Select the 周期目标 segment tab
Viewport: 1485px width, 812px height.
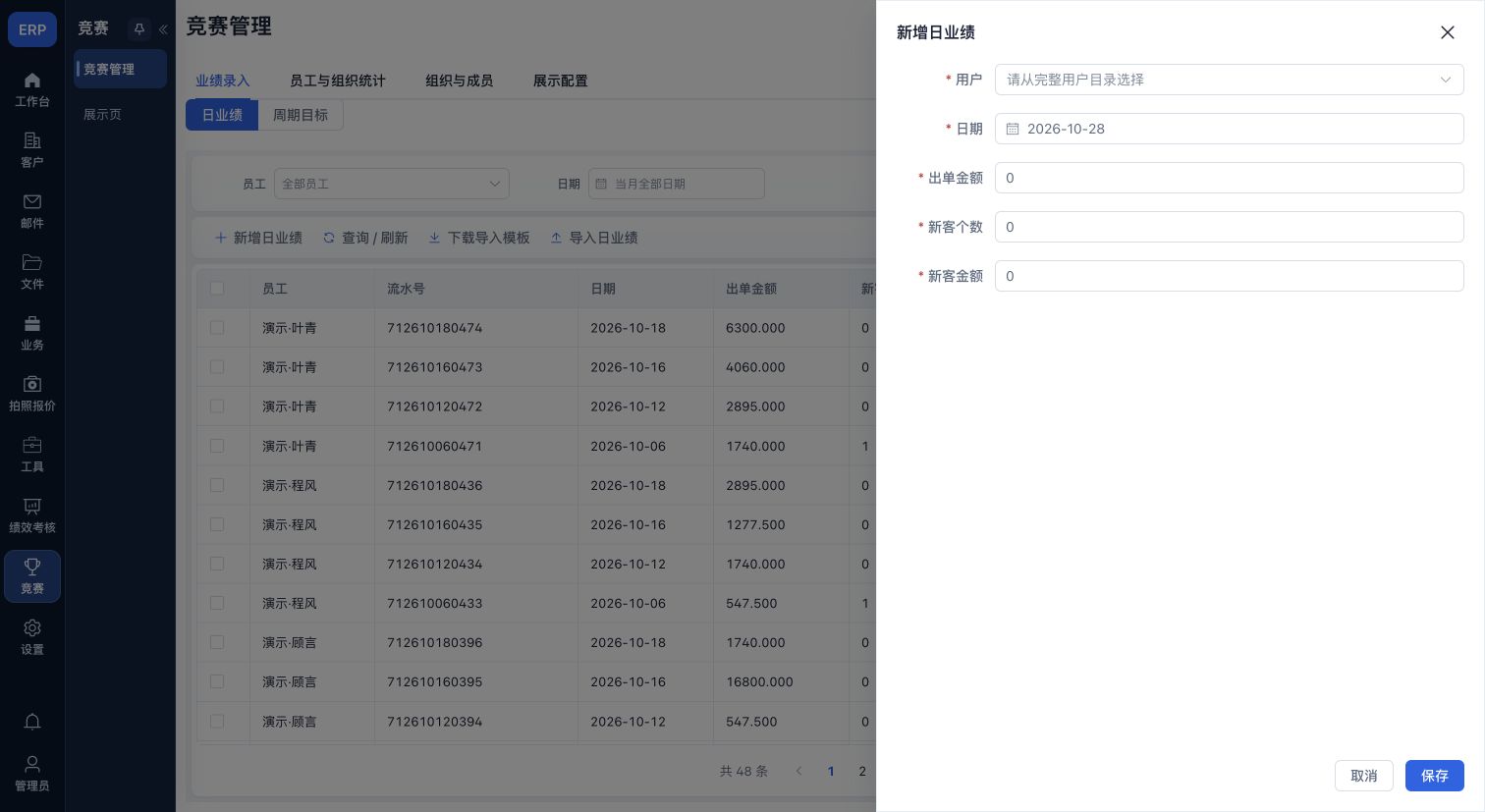301,115
